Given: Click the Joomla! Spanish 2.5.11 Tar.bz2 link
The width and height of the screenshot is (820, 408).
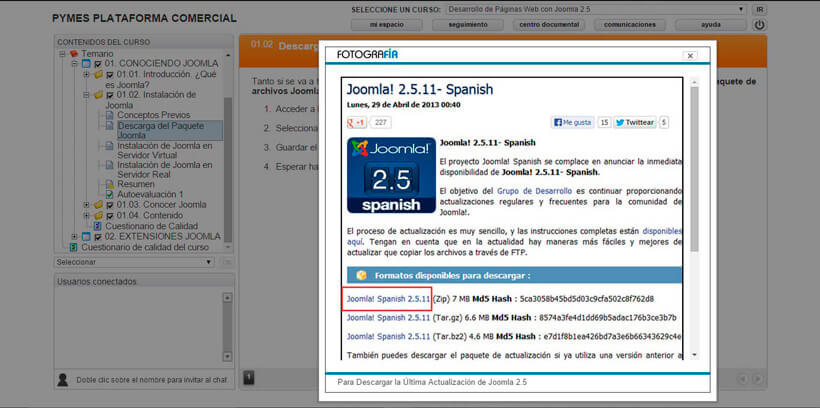Looking at the screenshot, I should [389, 336].
